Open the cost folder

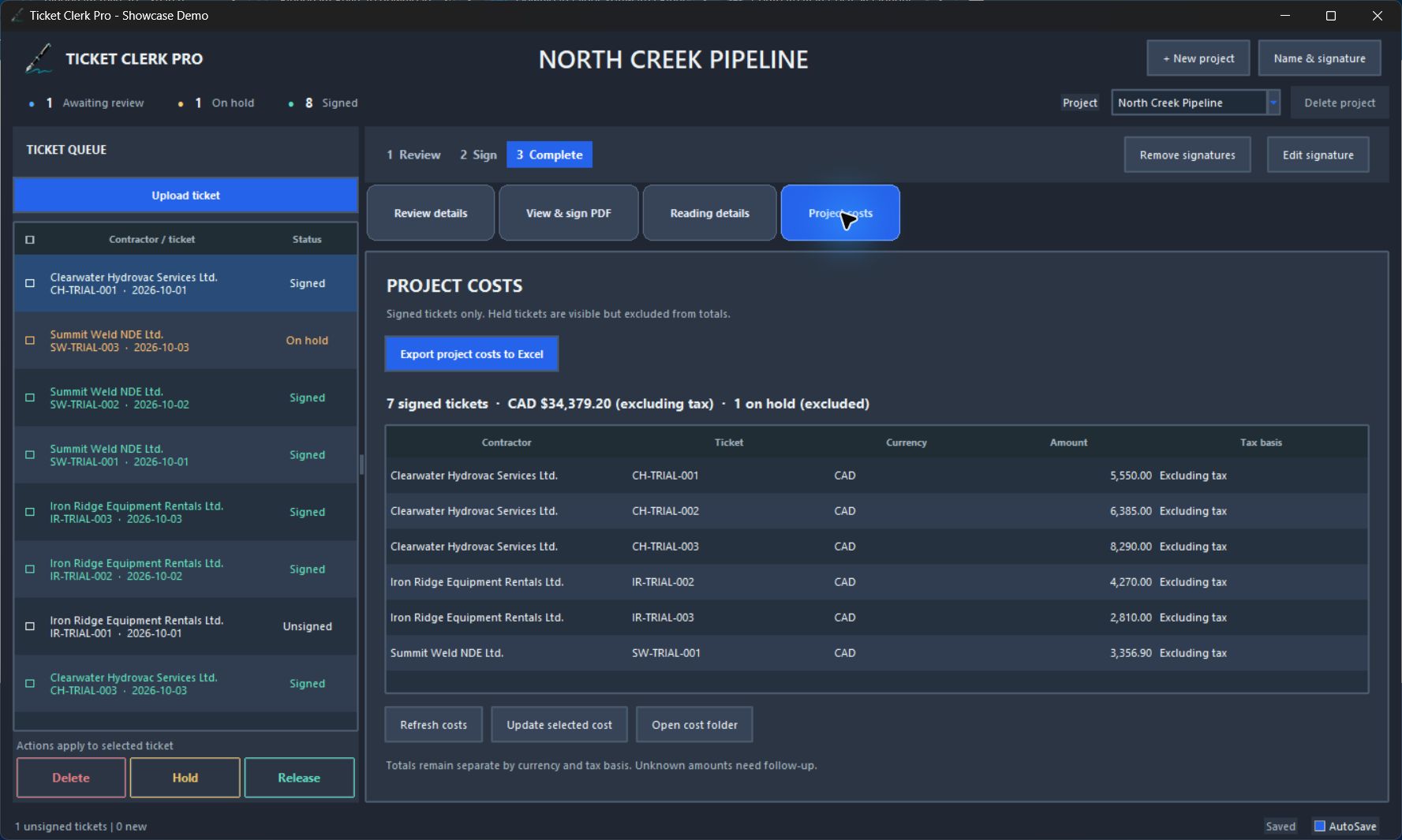pos(695,725)
